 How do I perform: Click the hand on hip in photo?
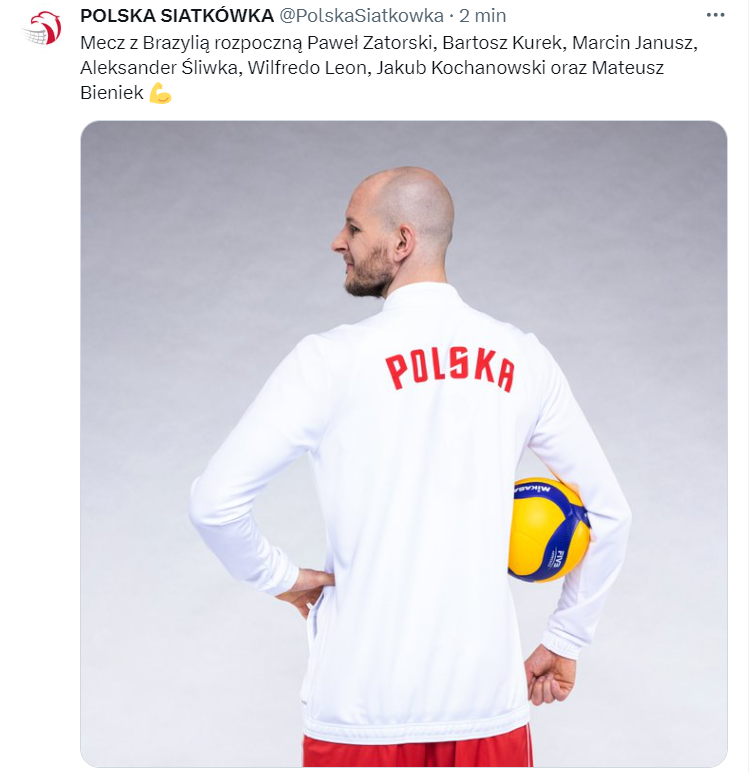tap(304, 591)
